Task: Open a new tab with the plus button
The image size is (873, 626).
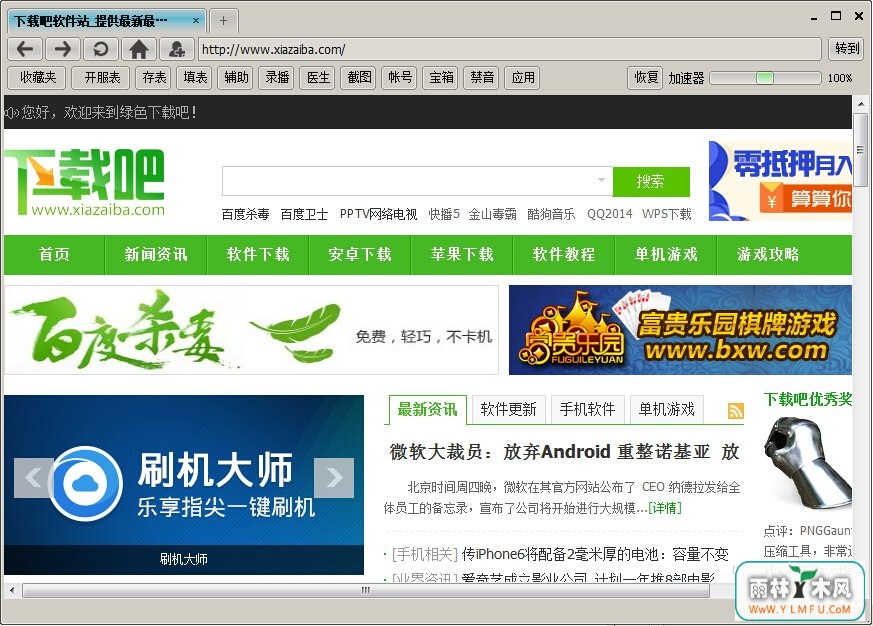Action: pyautogui.click(x=223, y=21)
